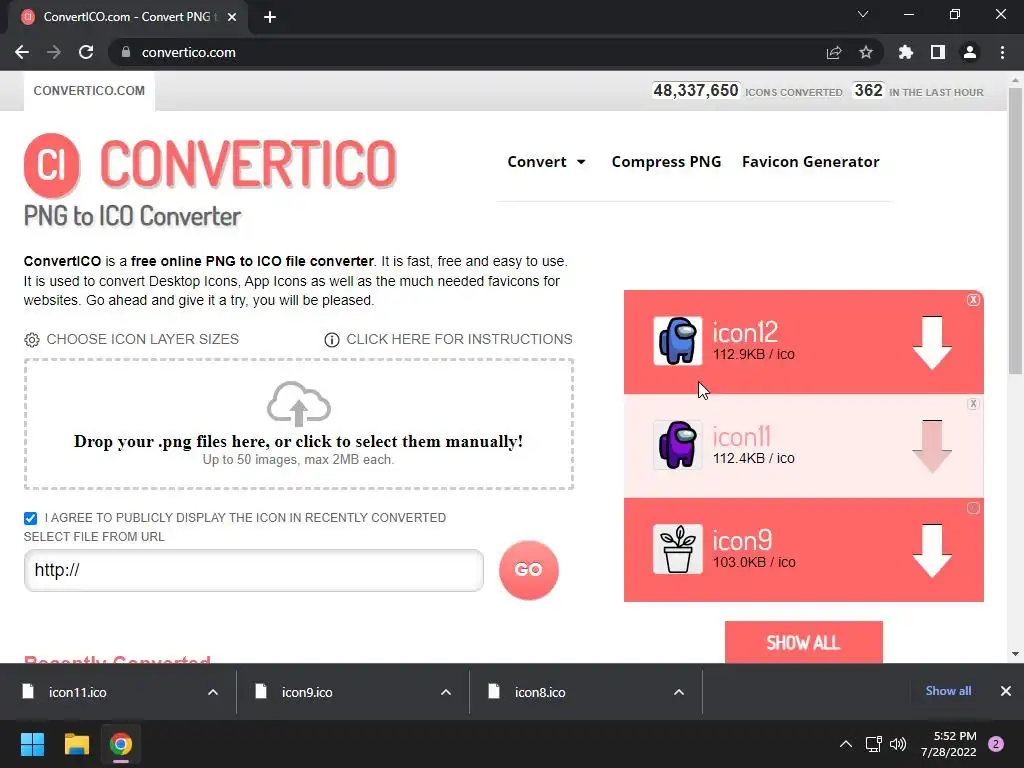The width and height of the screenshot is (1024, 768).
Task: Close the downloads bar
Action: [1006, 691]
